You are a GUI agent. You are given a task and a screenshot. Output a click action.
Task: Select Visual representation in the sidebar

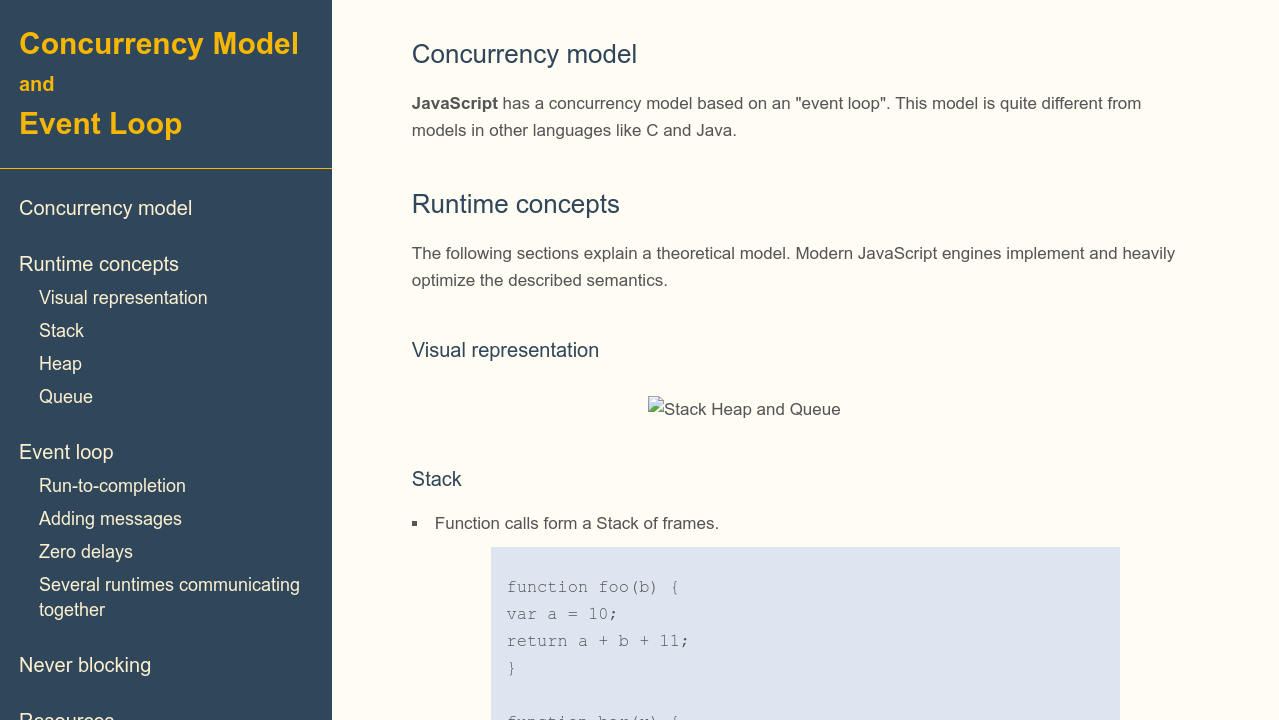tap(123, 298)
